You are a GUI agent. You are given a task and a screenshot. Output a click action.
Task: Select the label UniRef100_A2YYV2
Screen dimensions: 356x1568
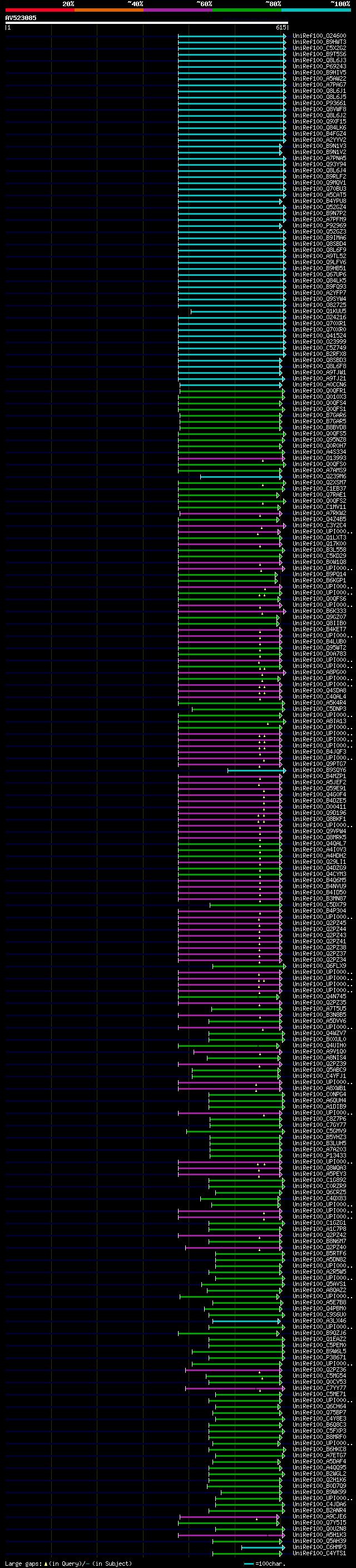(319, 140)
